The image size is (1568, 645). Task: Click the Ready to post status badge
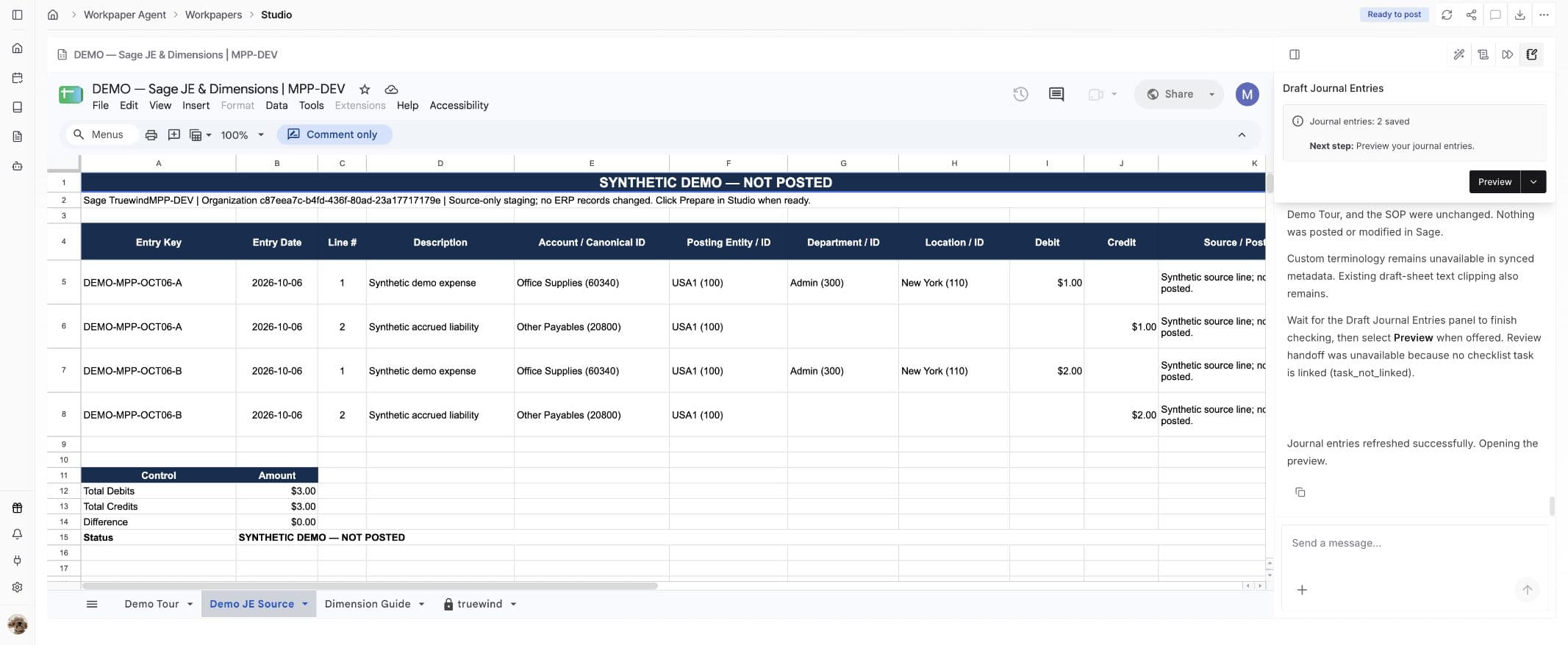tap(1394, 15)
